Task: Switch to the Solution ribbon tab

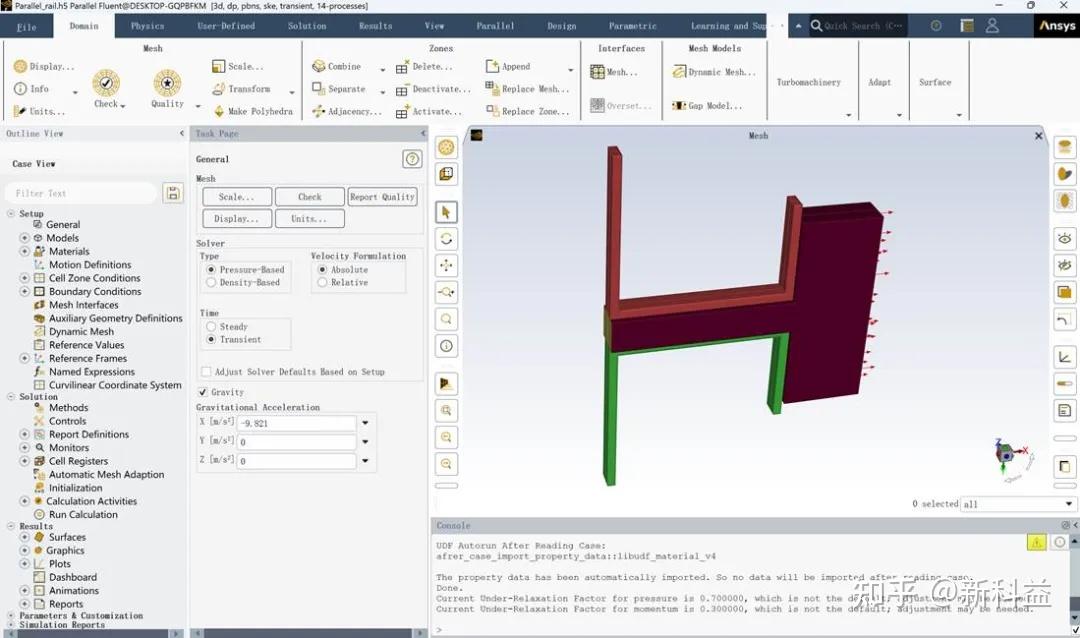Action: tap(307, 26)
